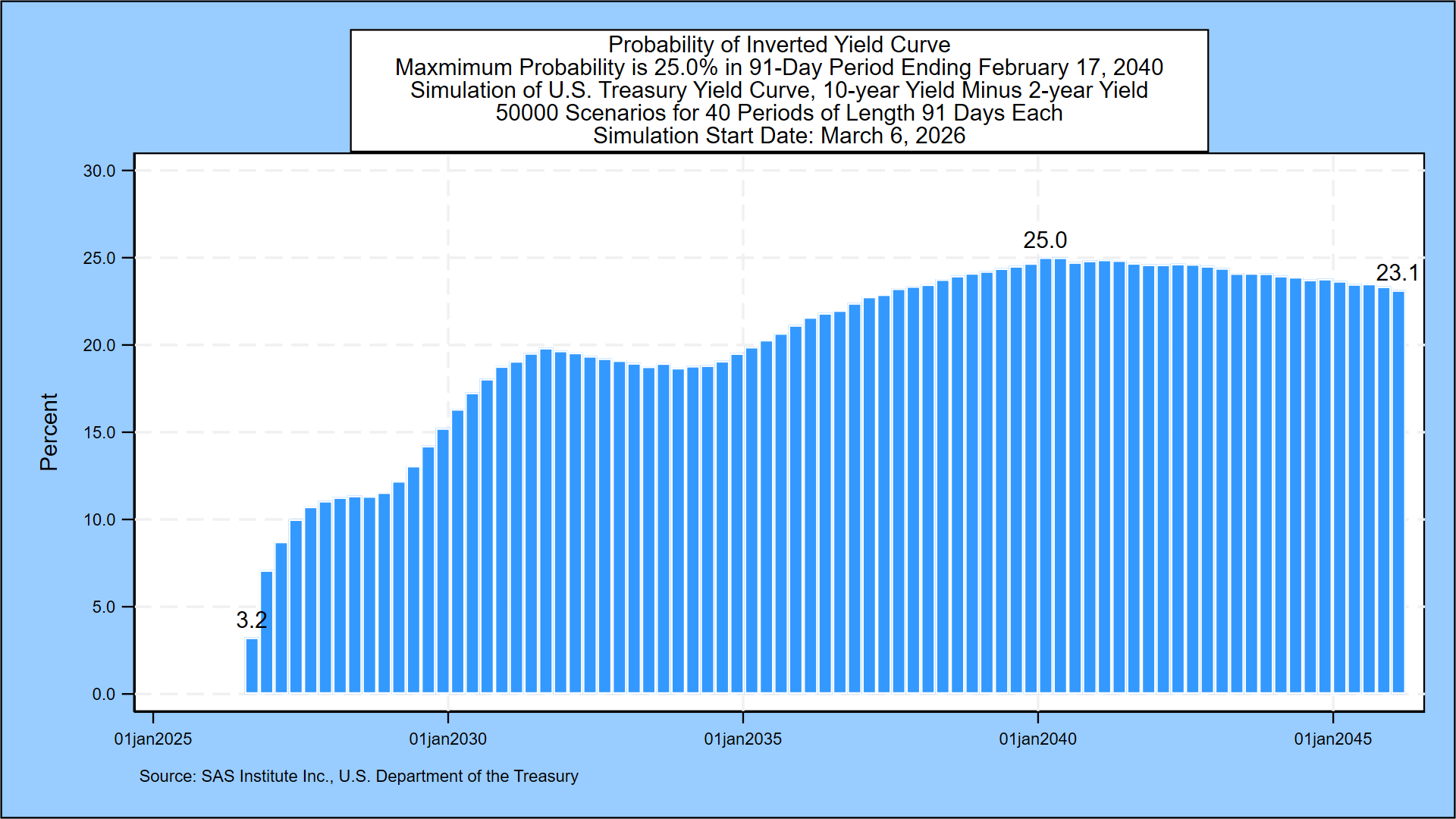Click the tallest bar under the 25.0 label
The image size is (1456, 819).
point(1046,478)
